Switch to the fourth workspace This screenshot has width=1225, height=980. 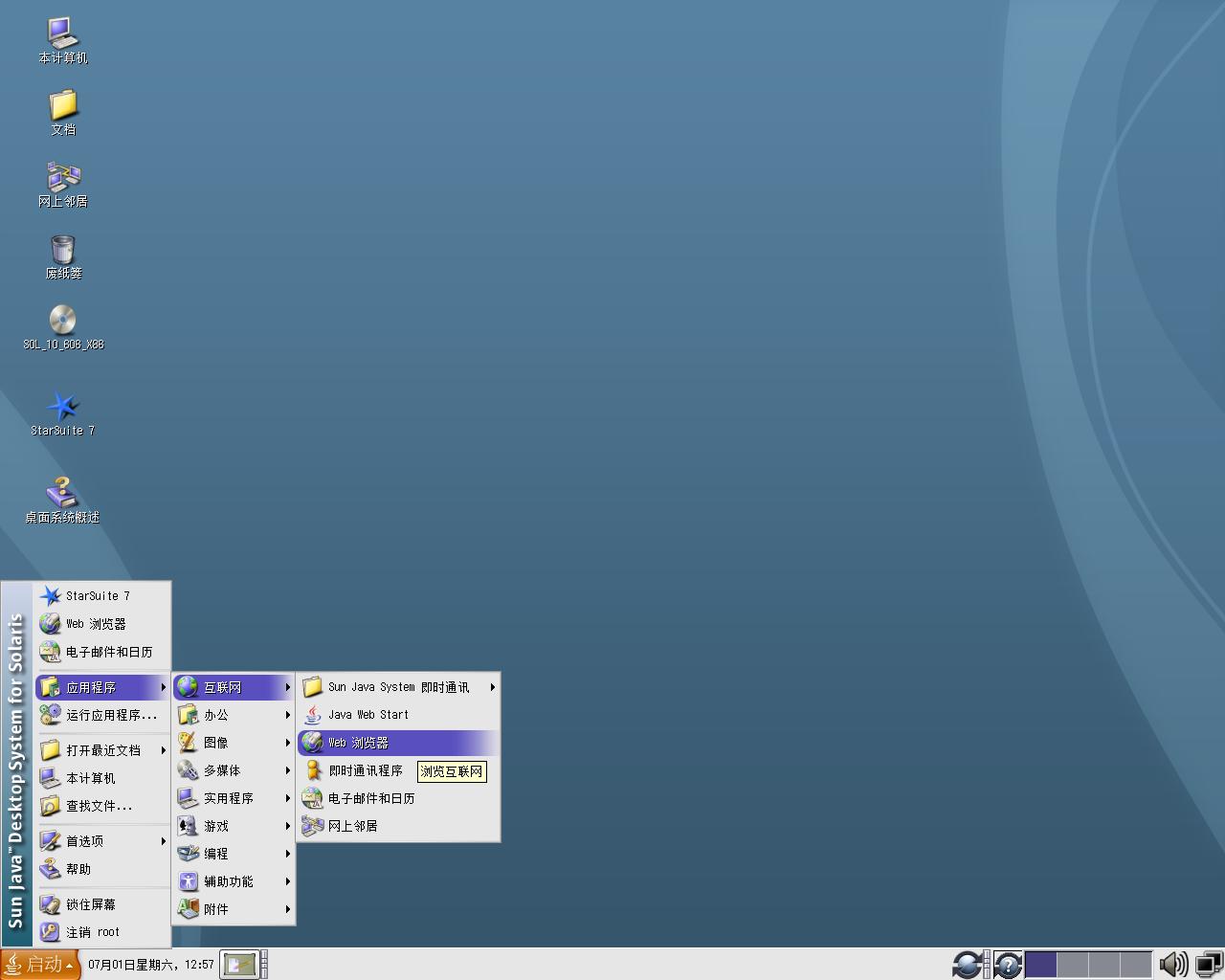[x=1135, y=965]
